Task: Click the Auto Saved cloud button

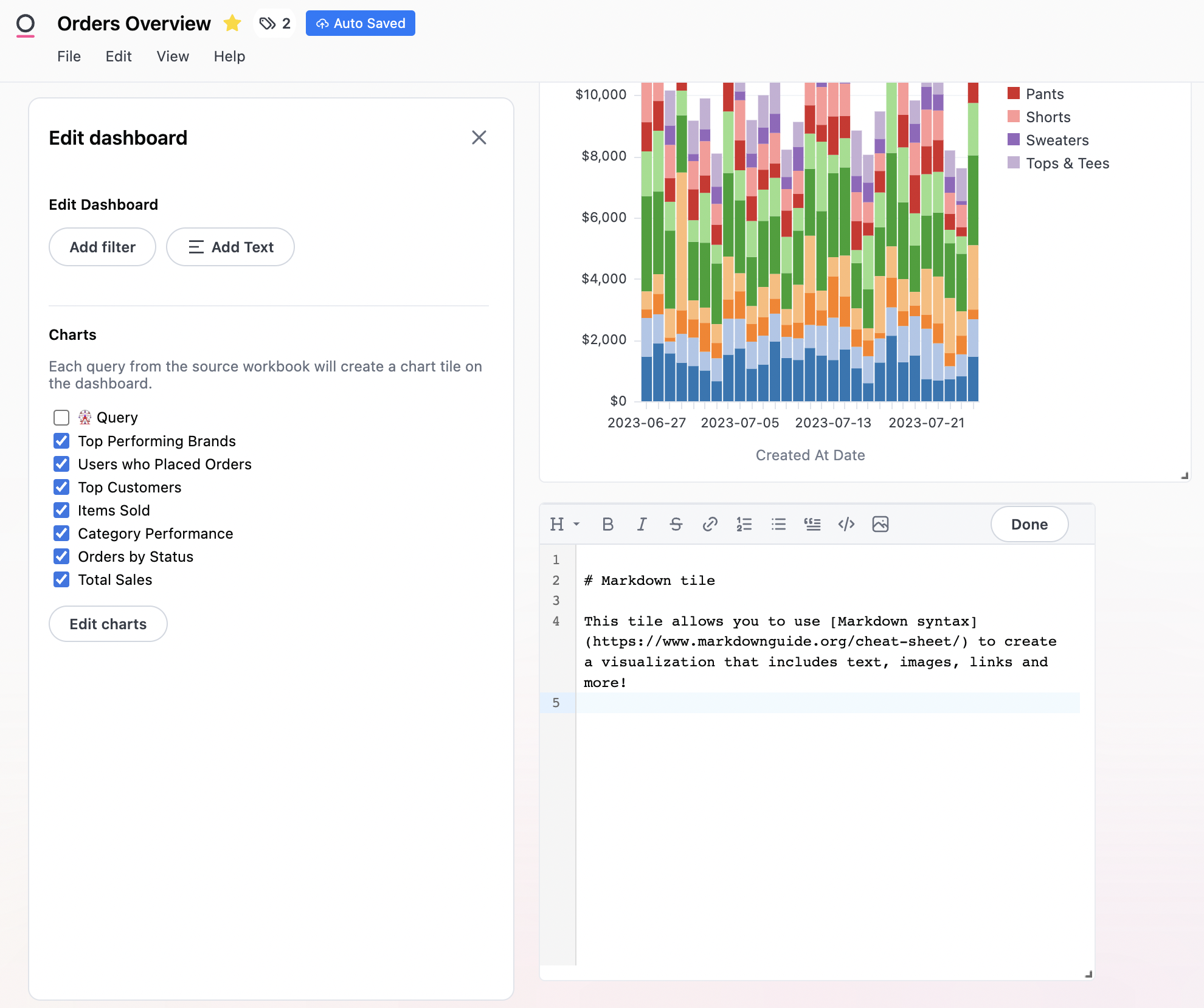Action: 361,23
